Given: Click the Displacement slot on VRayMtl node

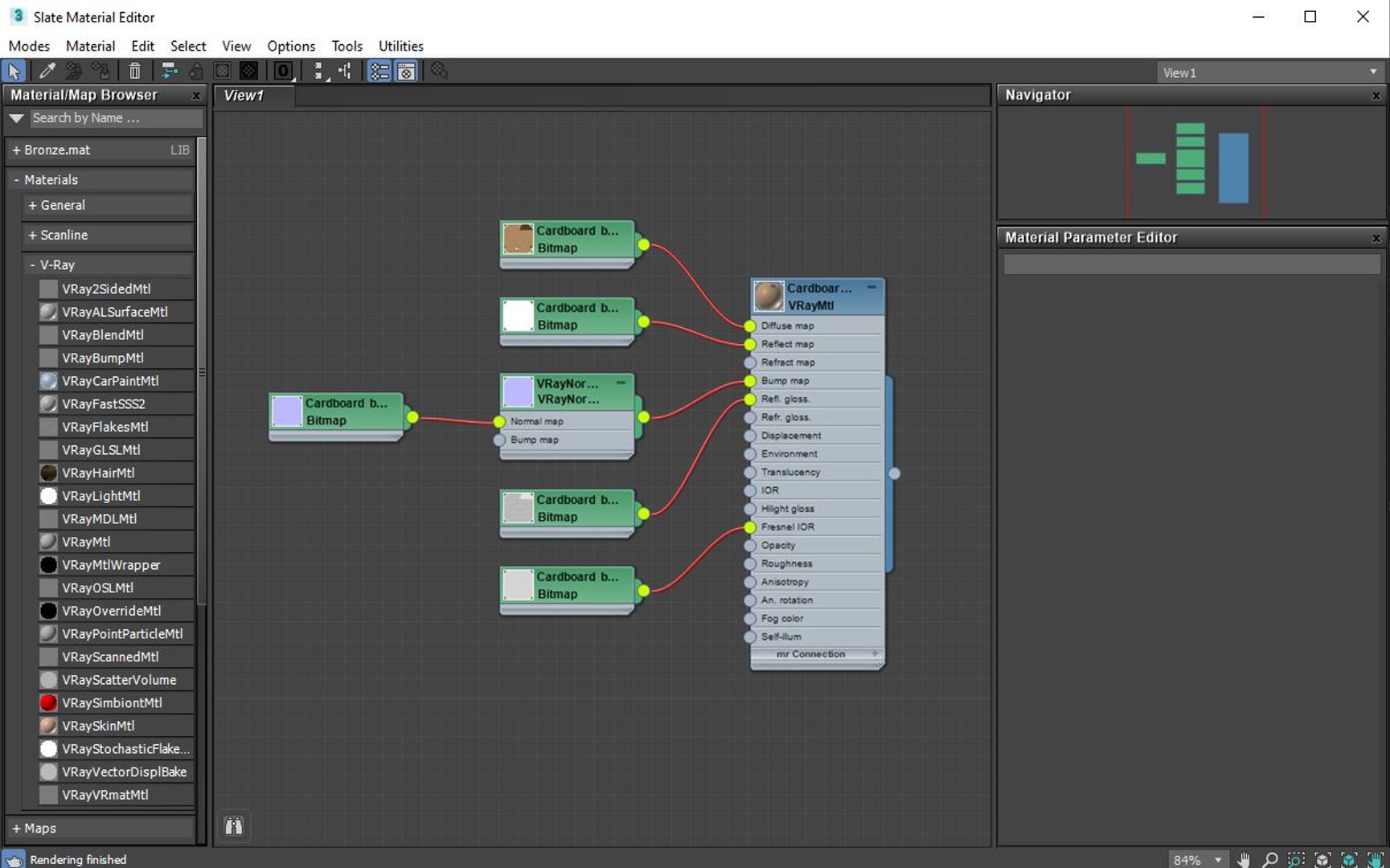Looking at the screenshot, I should (816, 436).
